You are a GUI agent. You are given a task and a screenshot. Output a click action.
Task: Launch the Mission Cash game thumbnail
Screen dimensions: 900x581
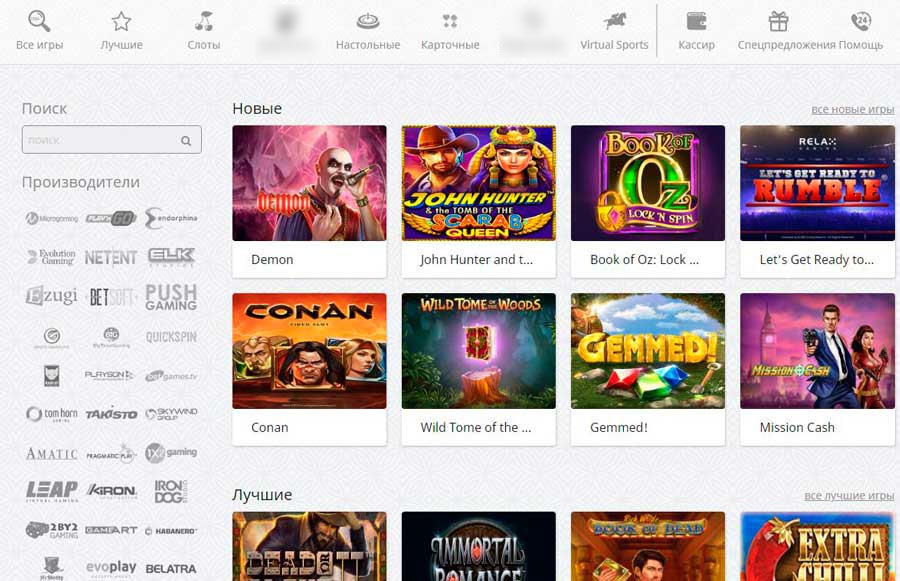tap(817, 351)
